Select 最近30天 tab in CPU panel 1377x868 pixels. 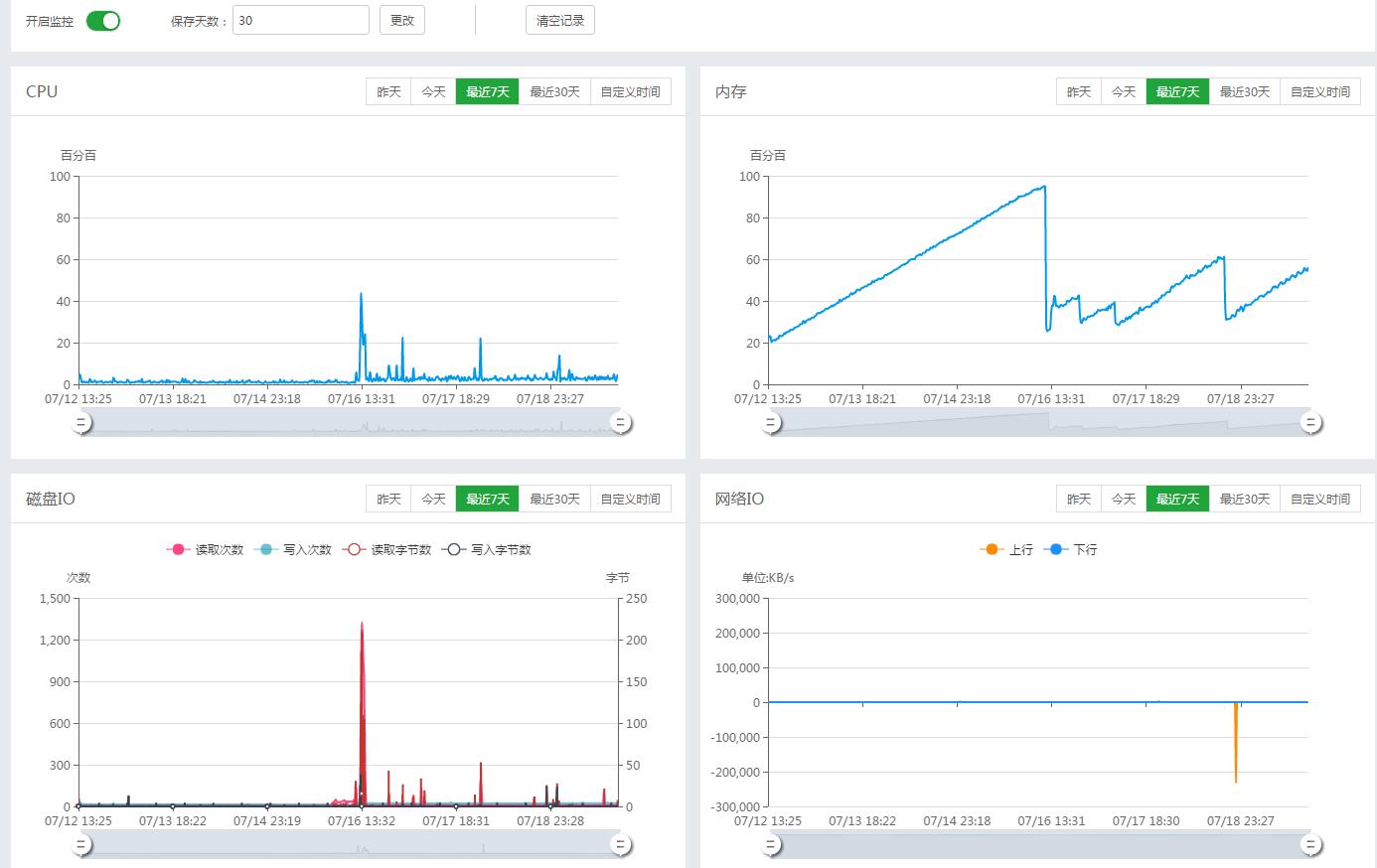pyautogui.click(x=554, y=91)
